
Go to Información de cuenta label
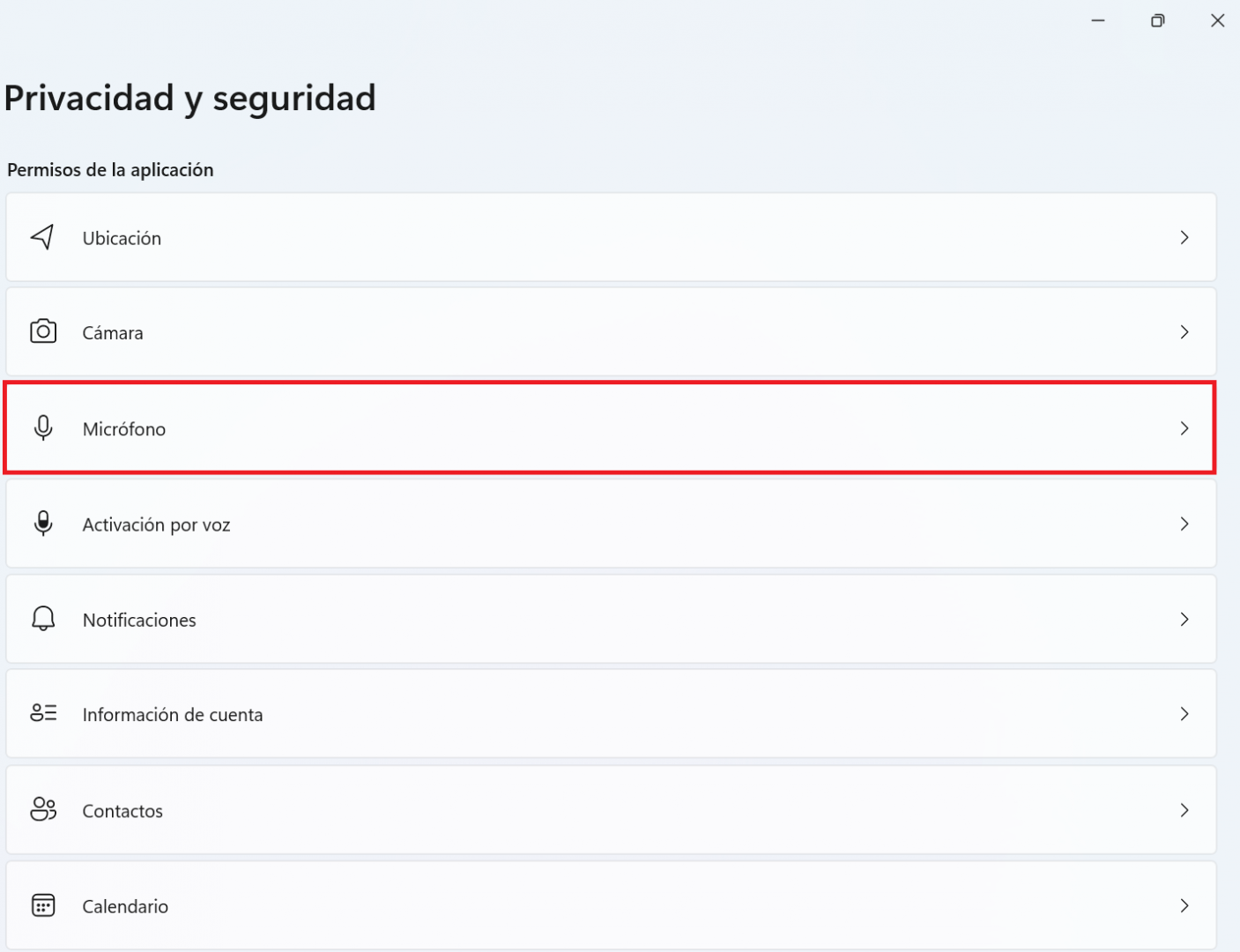(173, 715)
